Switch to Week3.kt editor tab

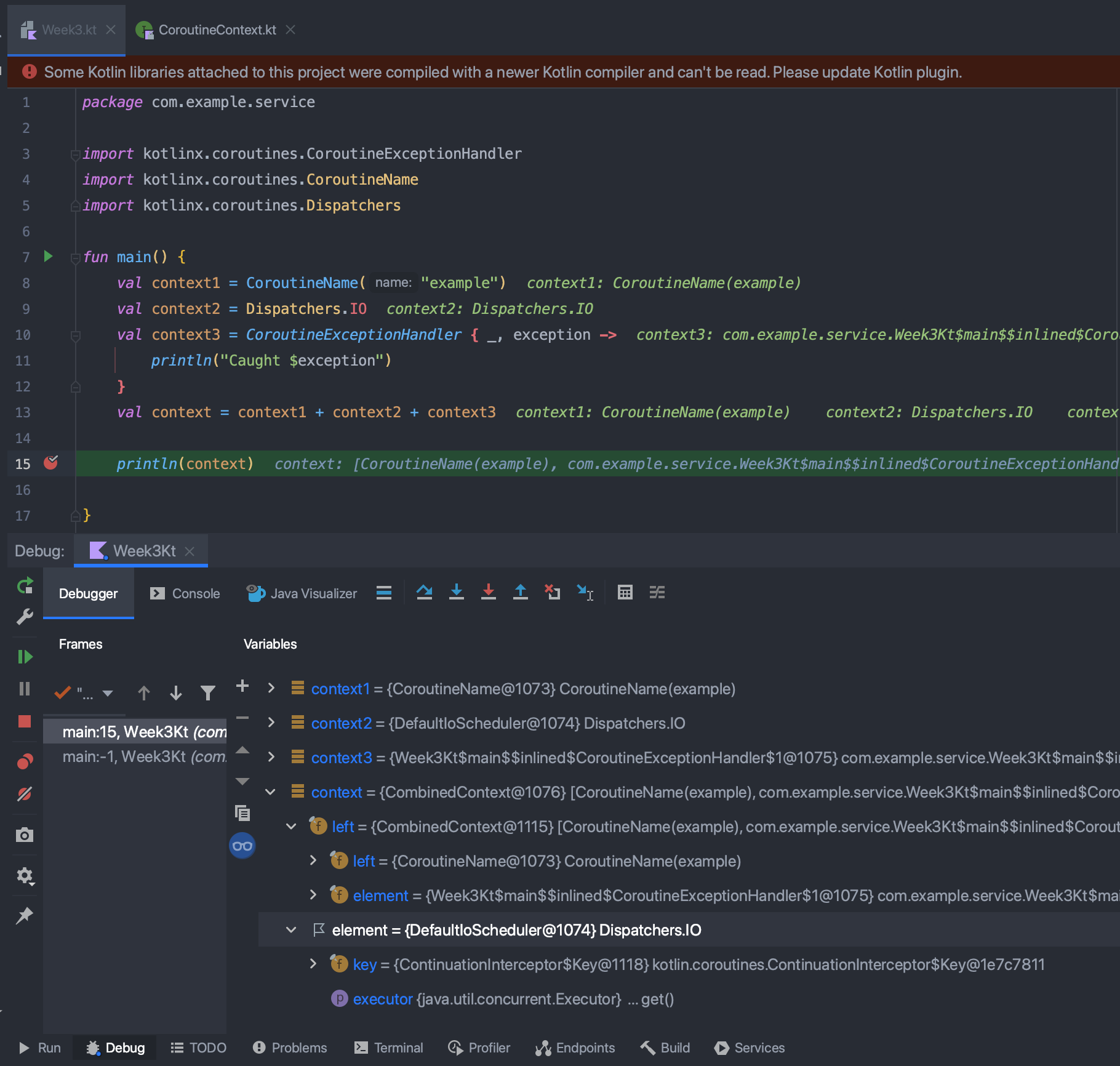coord(66,30)
